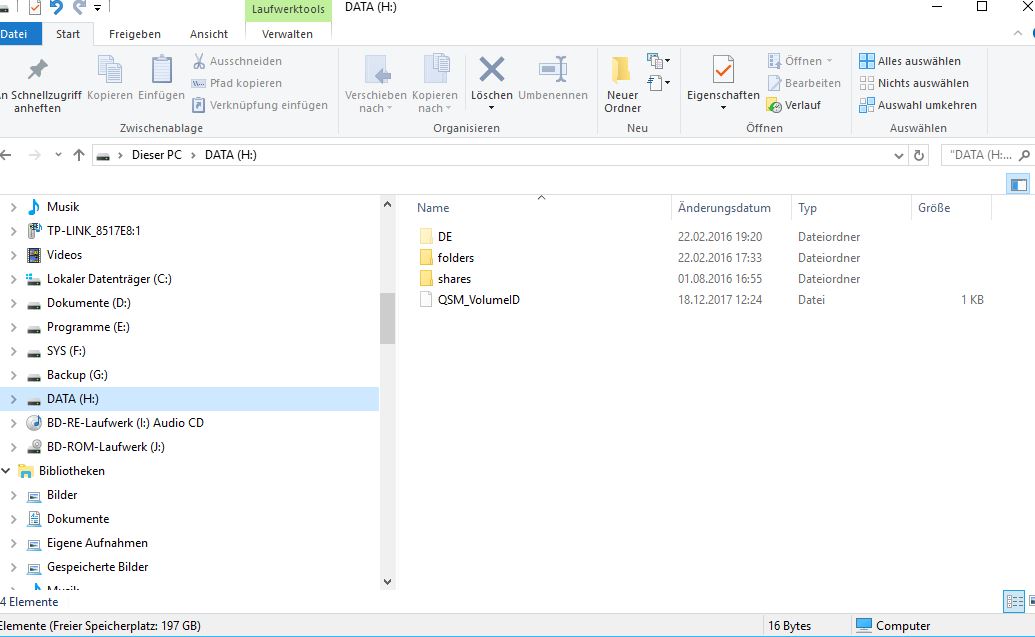
Task: Click the Verlauf history icon
Action: point(775,105)
